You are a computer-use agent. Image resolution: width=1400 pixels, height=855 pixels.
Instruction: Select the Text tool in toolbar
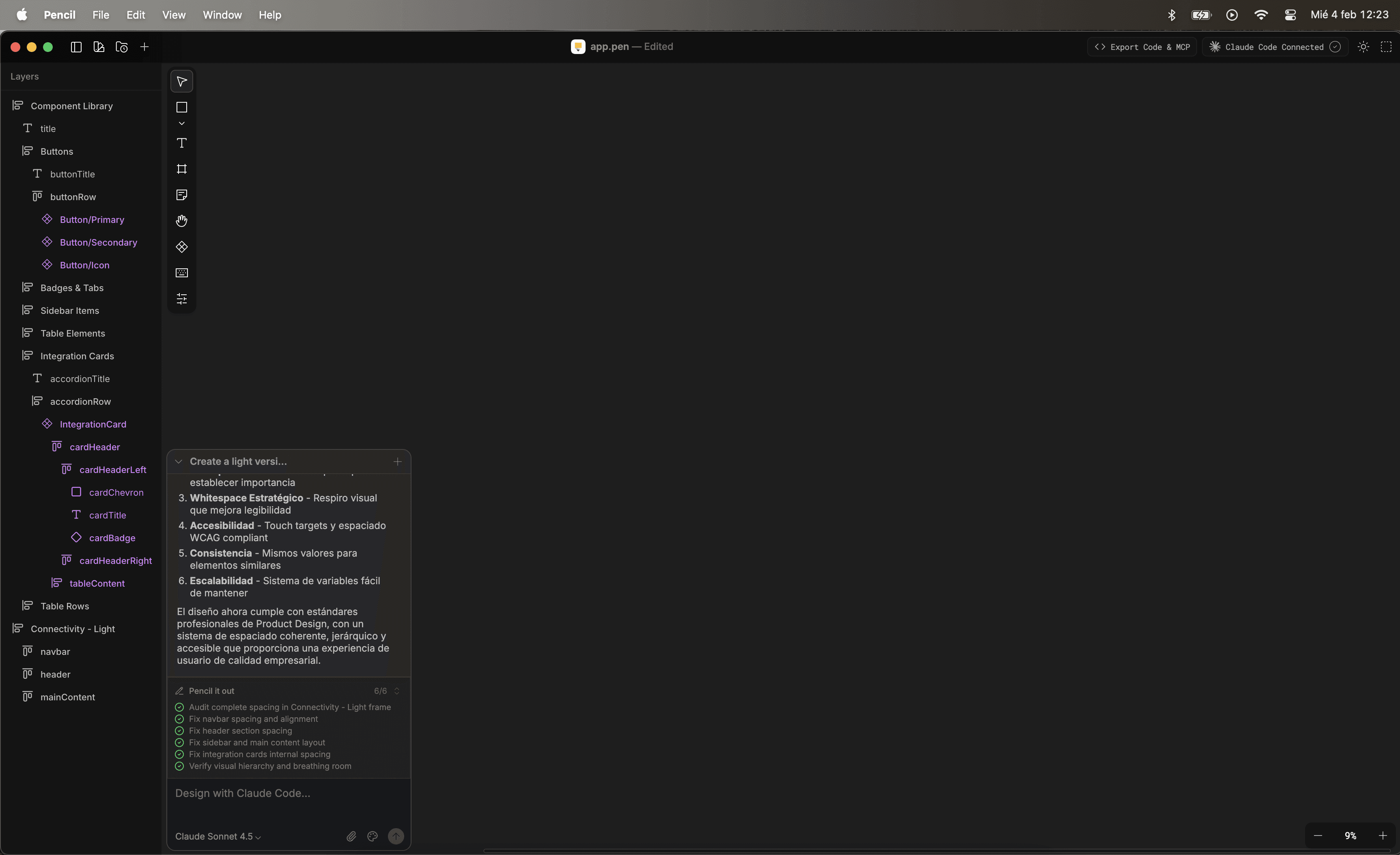[182, 143]
